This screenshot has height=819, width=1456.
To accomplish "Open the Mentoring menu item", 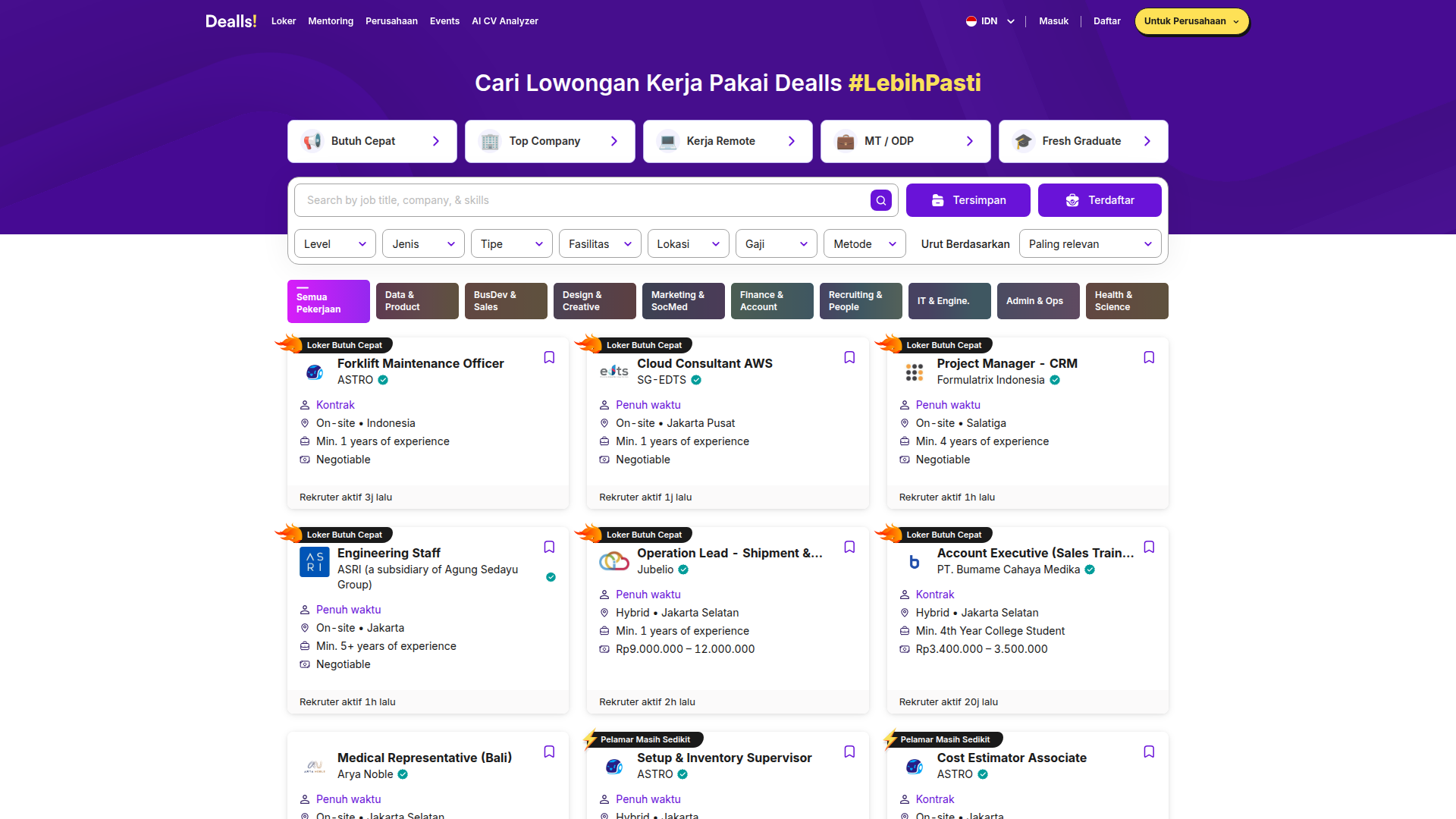I will tap(331, 21).
